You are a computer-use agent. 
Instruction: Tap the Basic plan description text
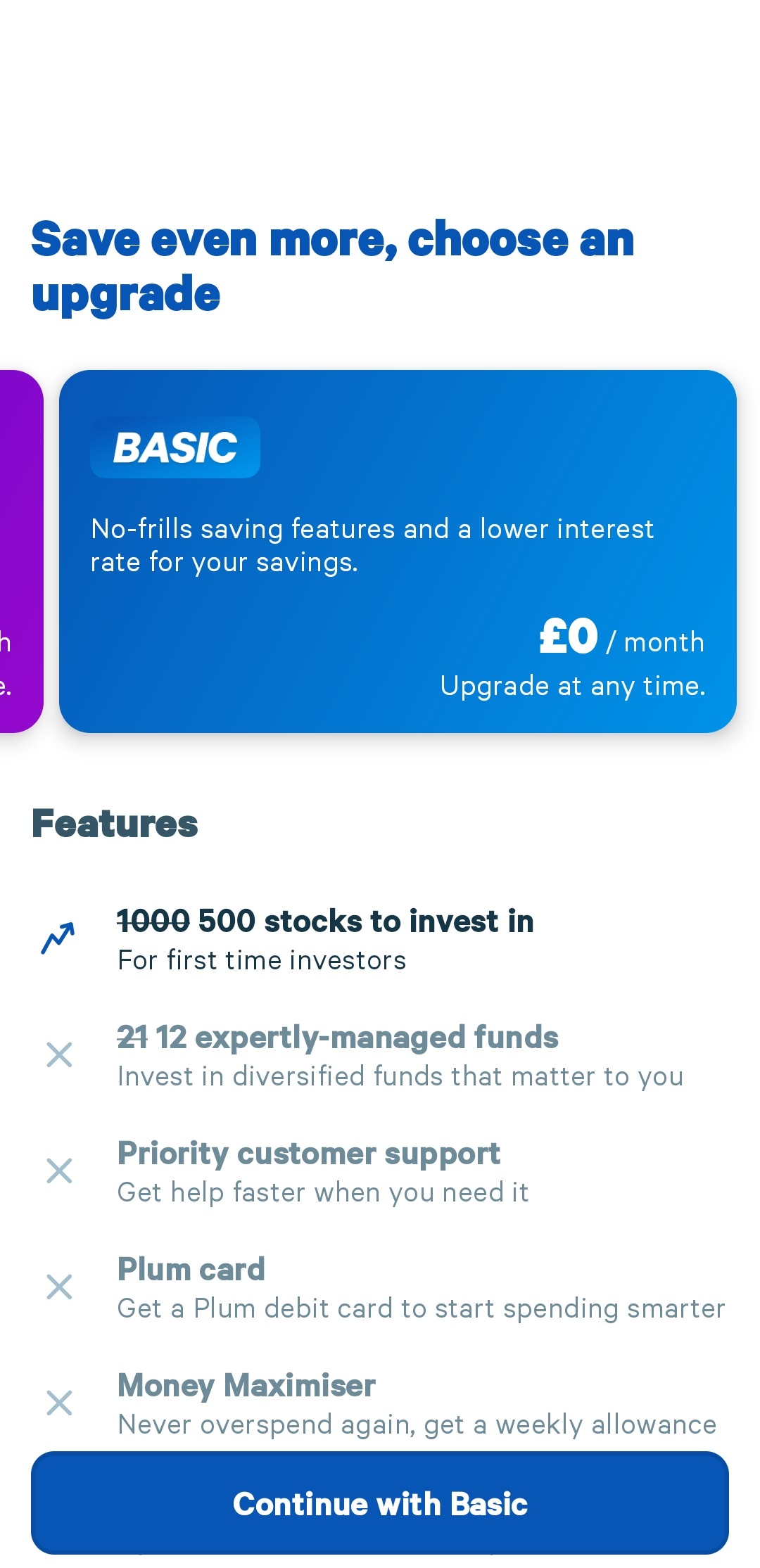(x=372, y=545)
